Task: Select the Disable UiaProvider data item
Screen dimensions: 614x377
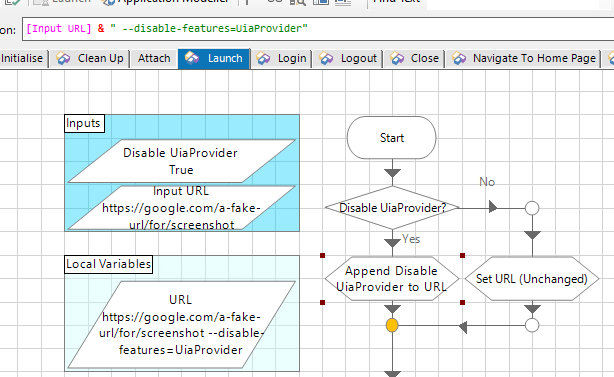Action: [x=181, y=161]
